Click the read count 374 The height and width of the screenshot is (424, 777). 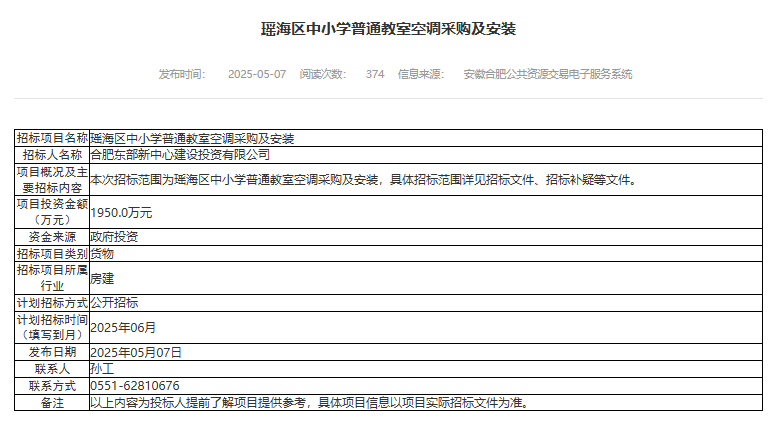pyautogui.click(x=375, y=74)
